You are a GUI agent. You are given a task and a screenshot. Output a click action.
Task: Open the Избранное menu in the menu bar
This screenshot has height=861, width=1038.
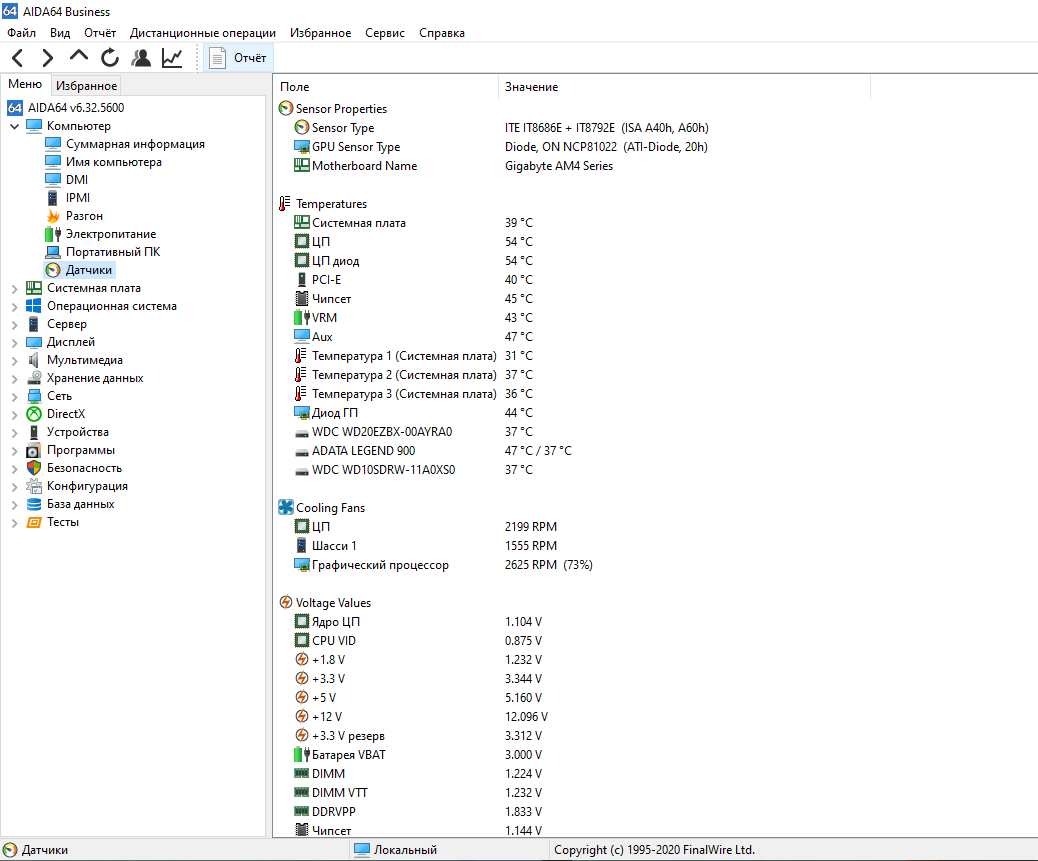pyautogui.click(x=320, y=33)
